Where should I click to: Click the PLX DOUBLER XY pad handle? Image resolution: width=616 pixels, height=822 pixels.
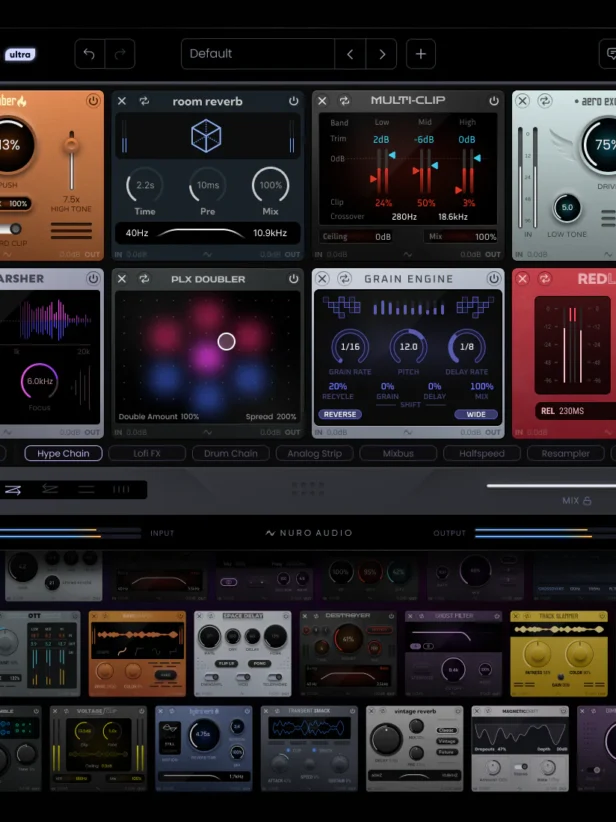click(x=226, y=342)
